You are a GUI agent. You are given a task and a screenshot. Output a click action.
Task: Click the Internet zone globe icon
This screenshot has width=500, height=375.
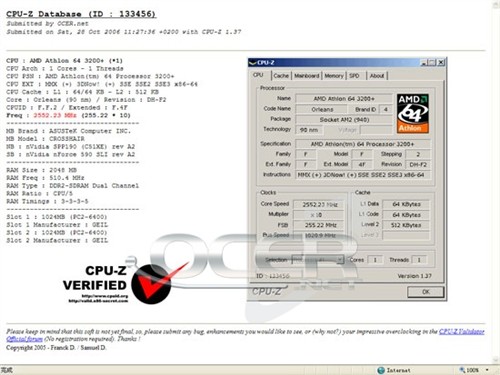pos(381,370)
